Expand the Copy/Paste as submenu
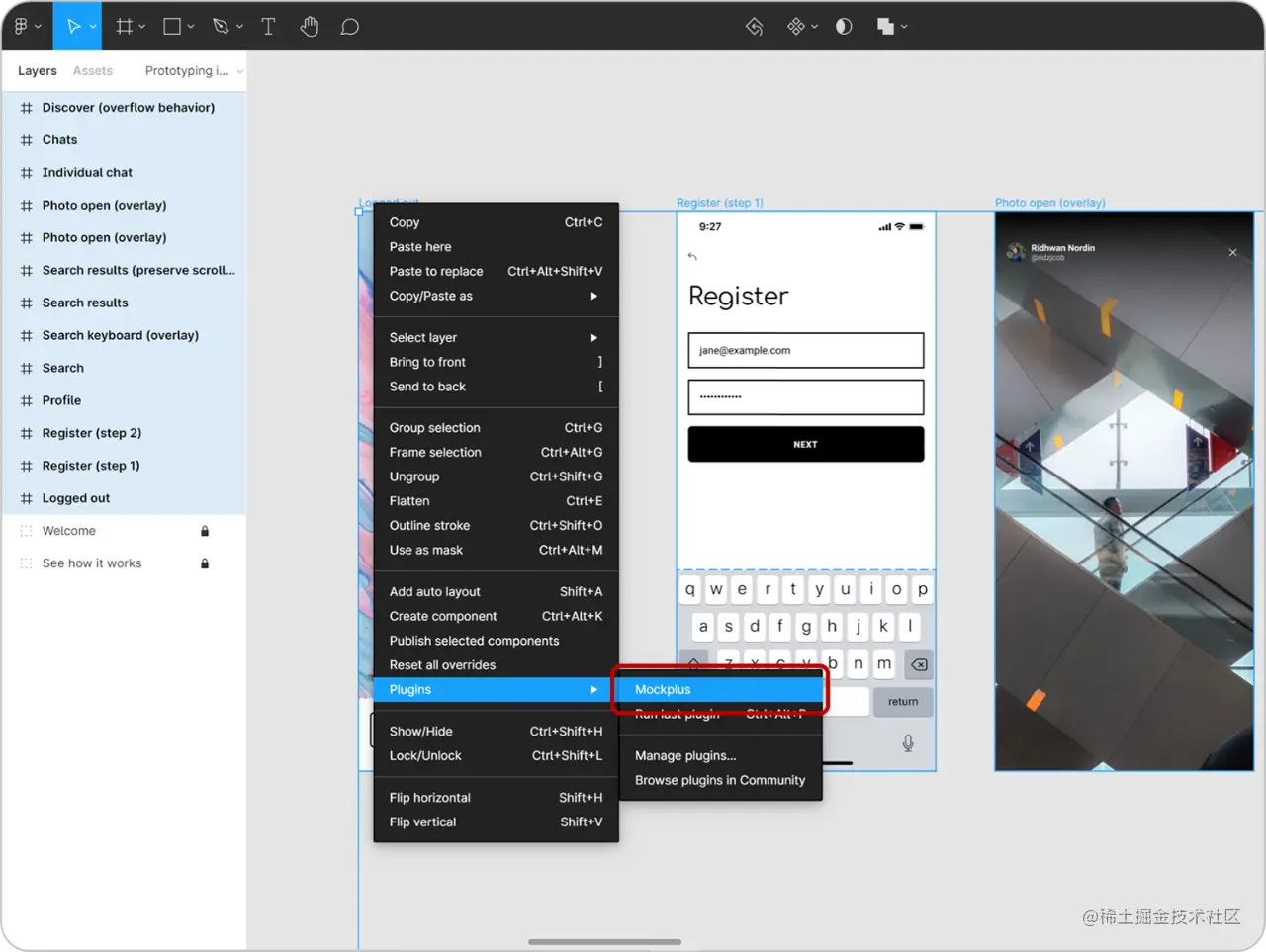This screenshot has height=952, width=1266. click(496, 296)
